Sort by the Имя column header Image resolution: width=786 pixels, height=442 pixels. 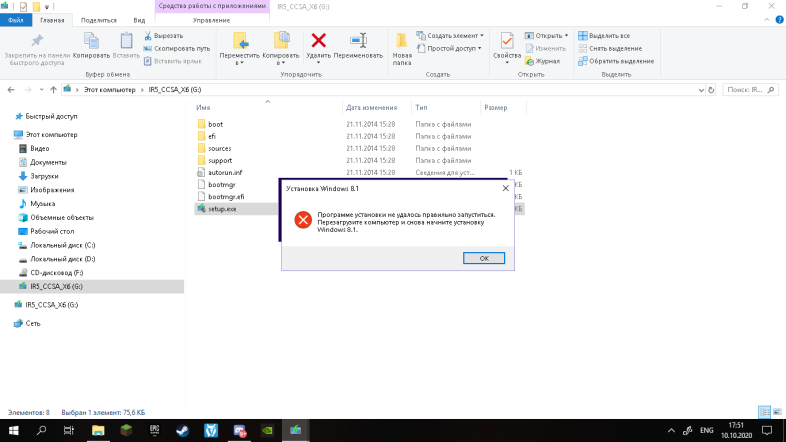click(x=203, y=108)
